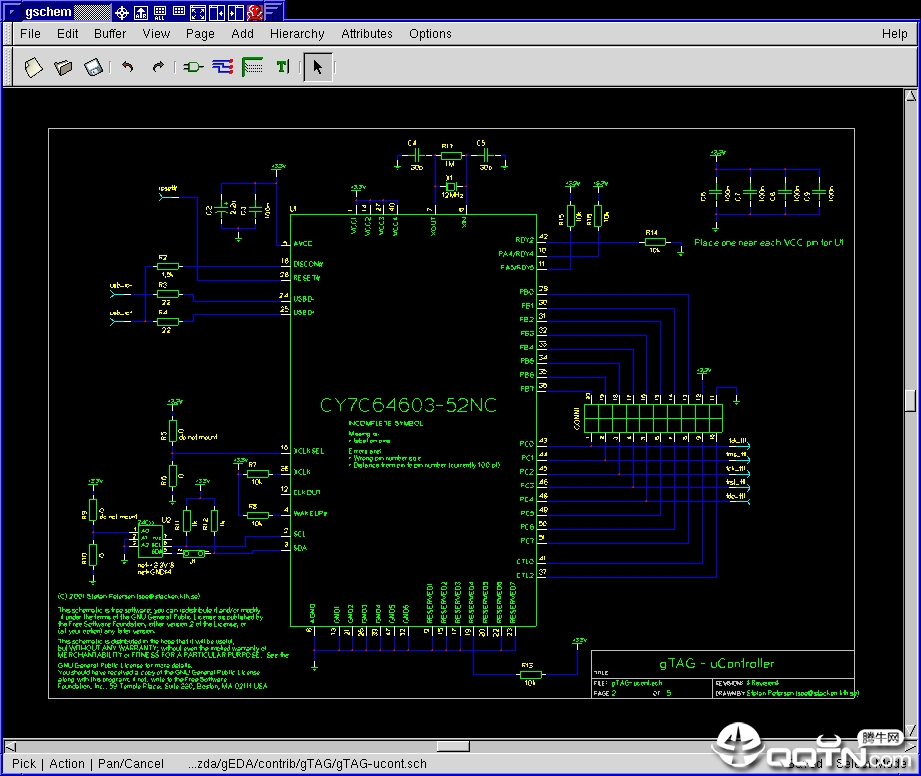Click the red skull kill-window icon
The image size is (921, 776).
255,12
